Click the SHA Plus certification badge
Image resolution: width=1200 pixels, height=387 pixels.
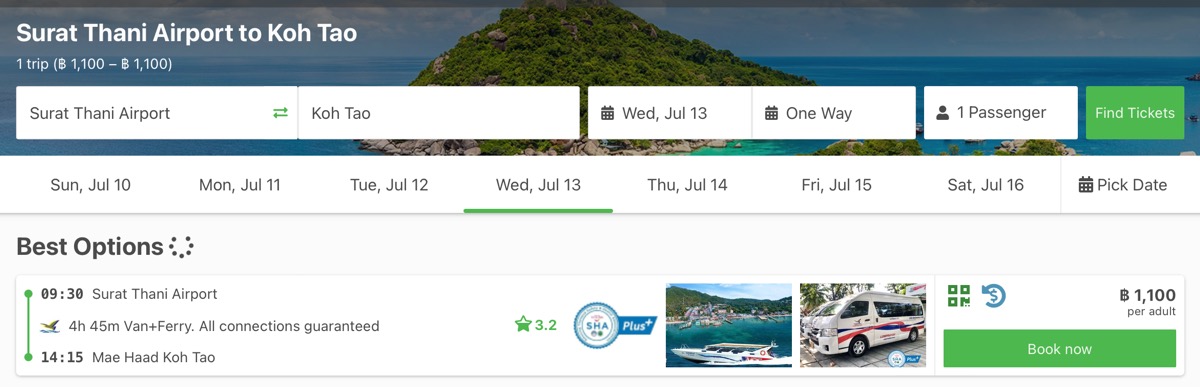(614, 325)
